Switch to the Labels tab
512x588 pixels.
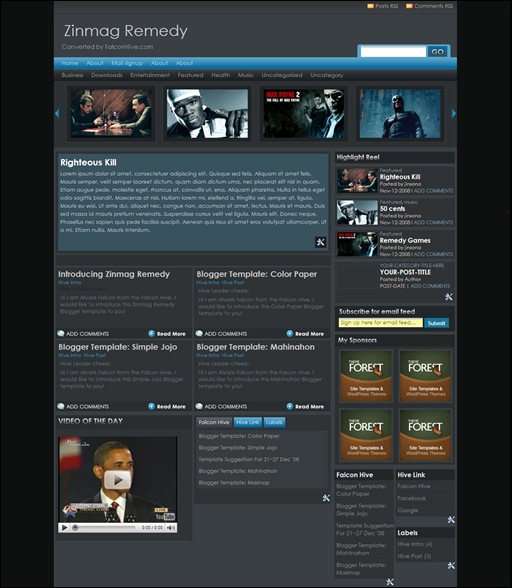[x=274, y=422]
